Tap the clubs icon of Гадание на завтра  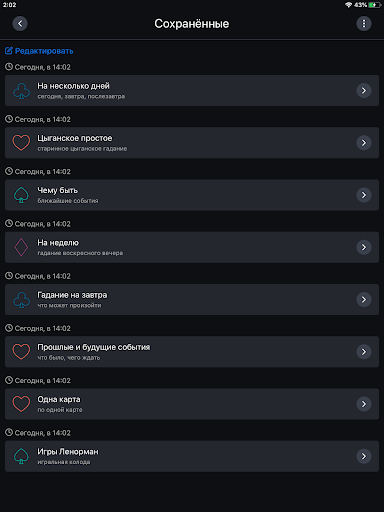pyautogui.click(x=21, y=300)
